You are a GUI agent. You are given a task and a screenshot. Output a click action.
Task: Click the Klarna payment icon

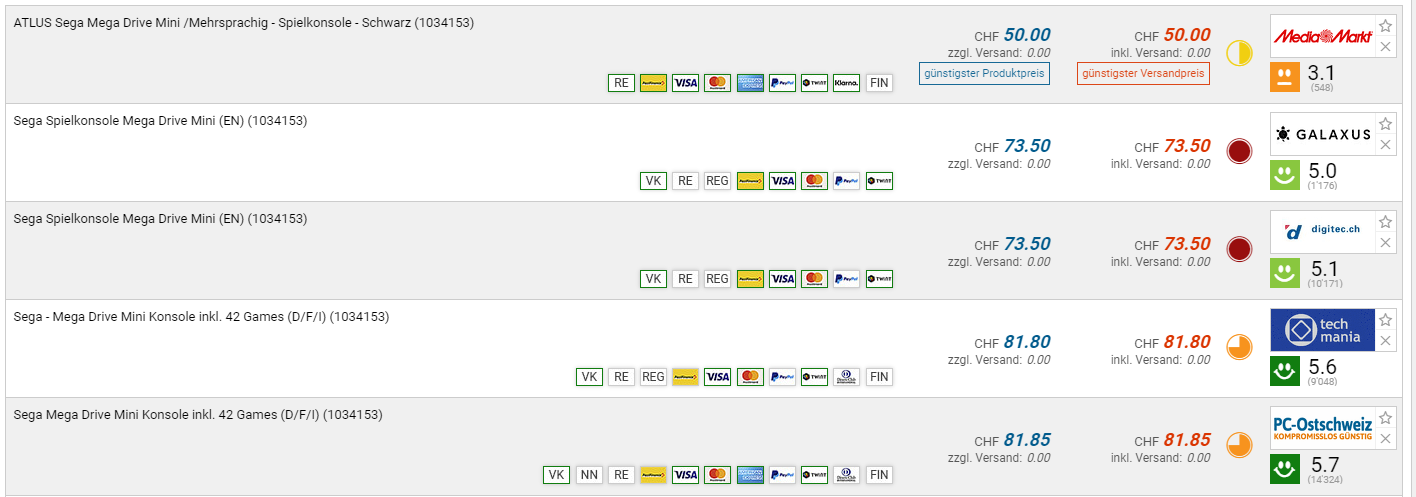[846, 83]
